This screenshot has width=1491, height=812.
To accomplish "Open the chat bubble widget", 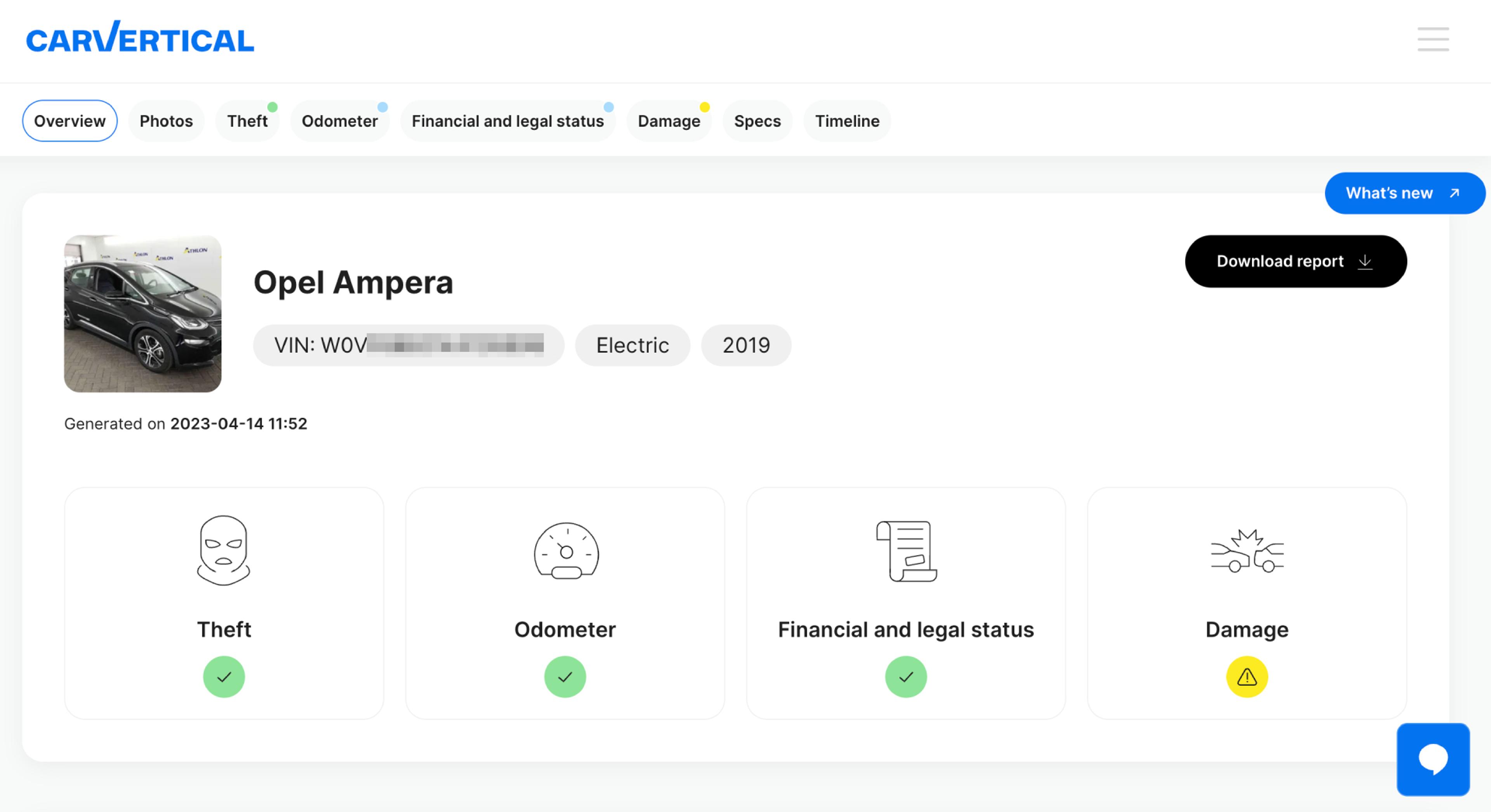I will 1432,759.
